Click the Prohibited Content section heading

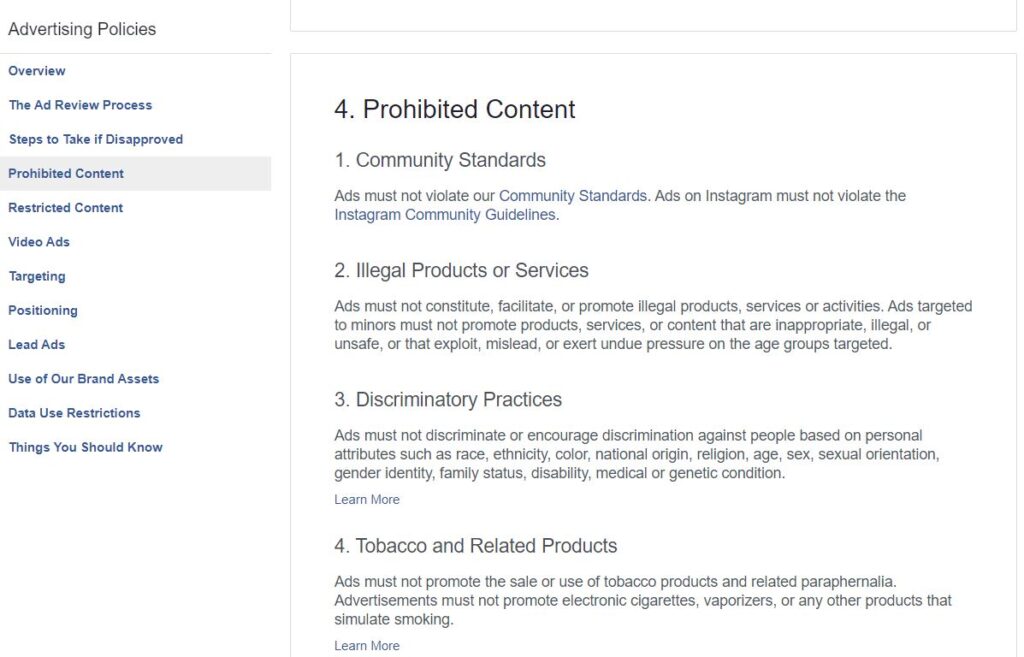tap(455, 110)
